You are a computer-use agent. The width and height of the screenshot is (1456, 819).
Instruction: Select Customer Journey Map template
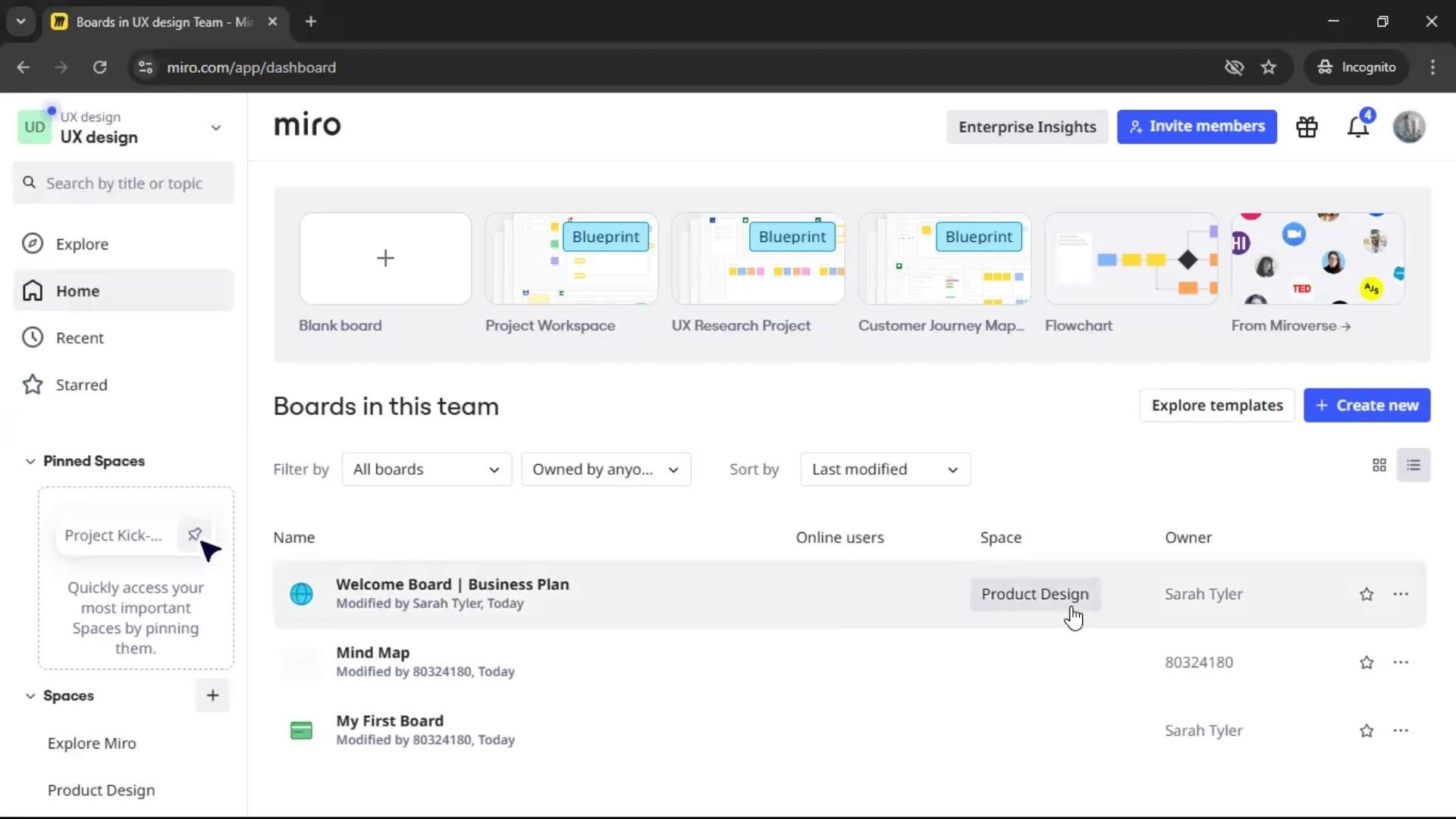point(944,259)
